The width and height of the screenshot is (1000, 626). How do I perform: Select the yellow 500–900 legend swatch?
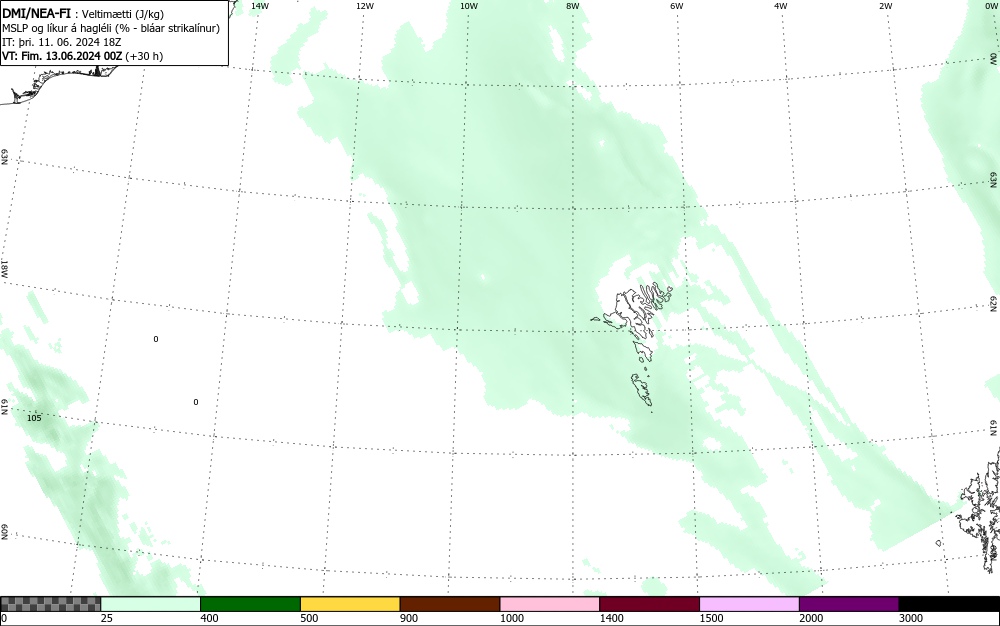[350, 604]
